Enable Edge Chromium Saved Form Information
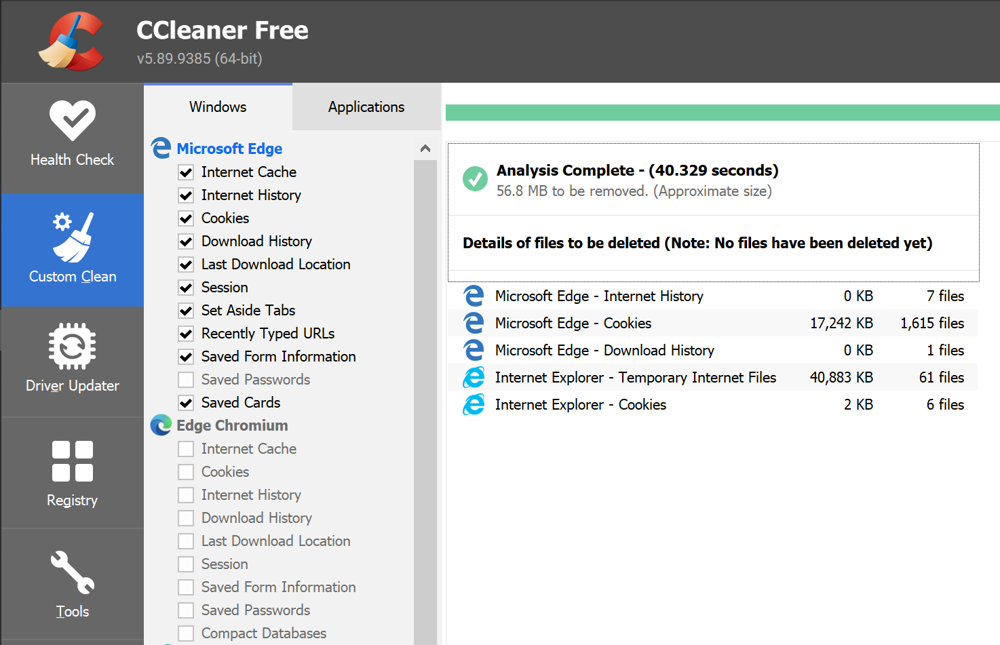The image size is (1000, 645). 186,587
